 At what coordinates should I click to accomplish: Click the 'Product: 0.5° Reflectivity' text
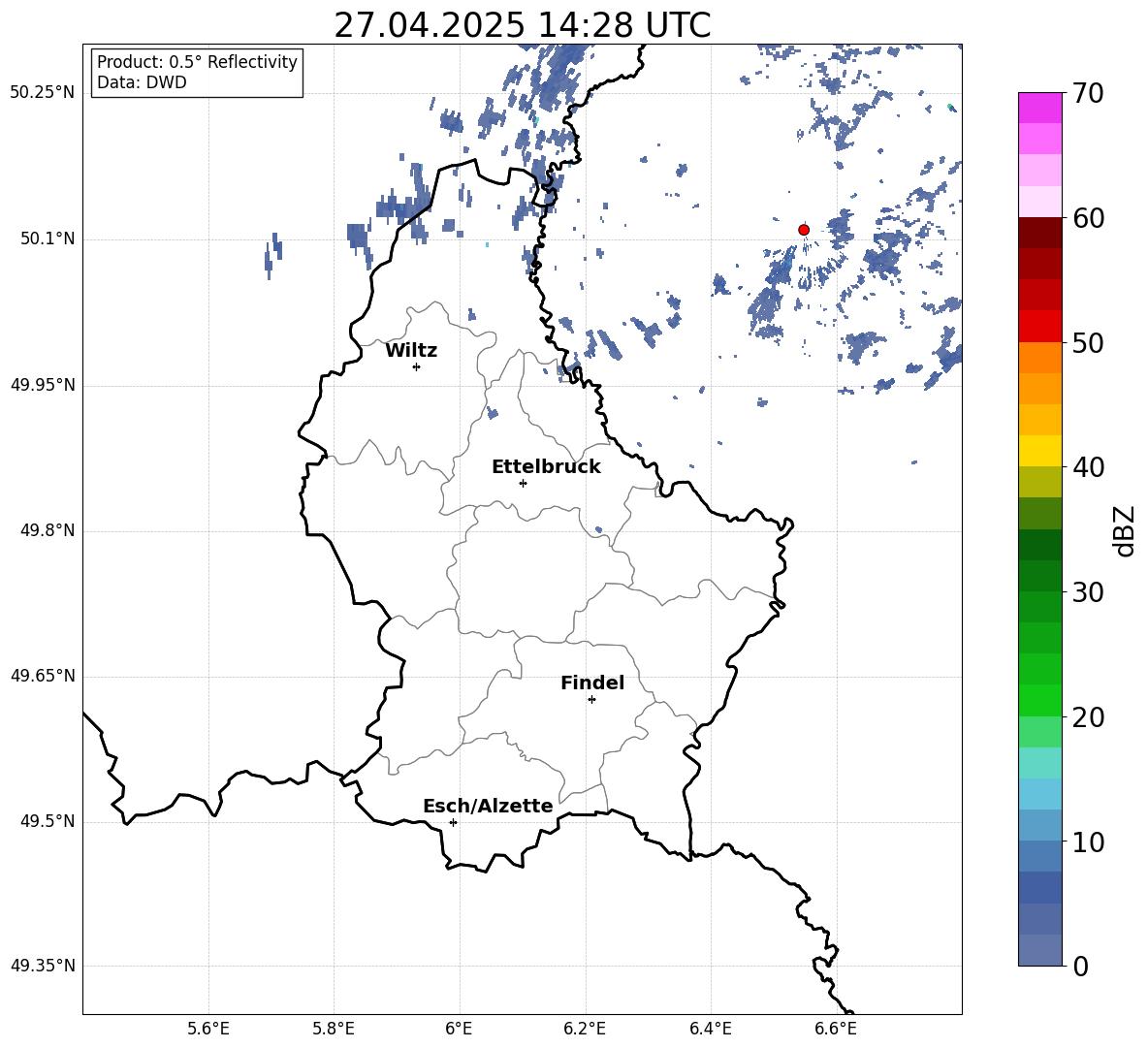click(x=197, y=62)
